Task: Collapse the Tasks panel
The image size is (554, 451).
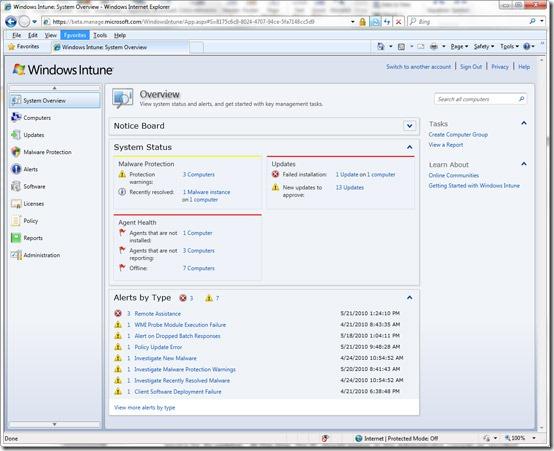Action: coord(524,123)
